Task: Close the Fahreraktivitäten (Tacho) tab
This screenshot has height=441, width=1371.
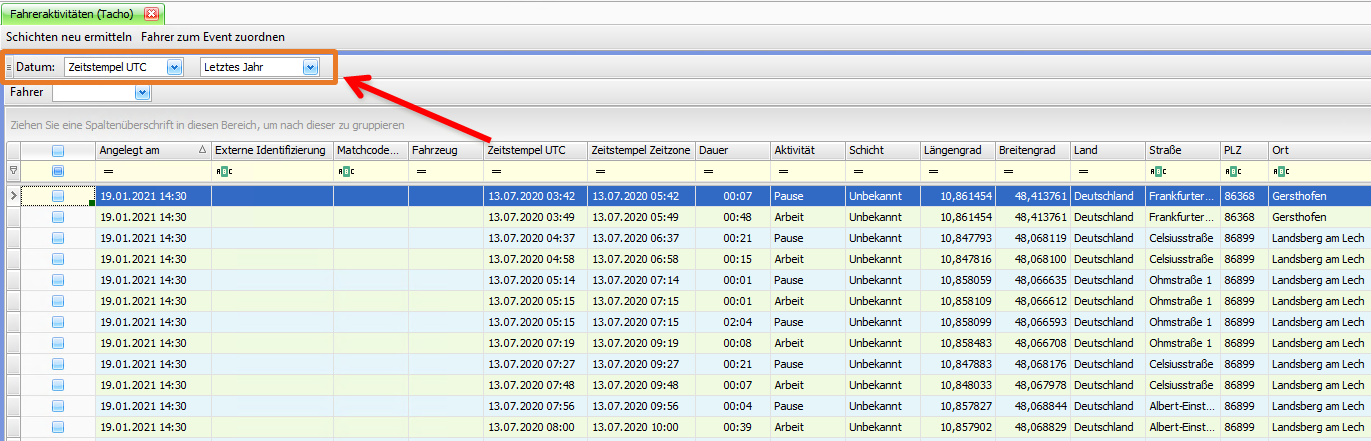Action: [151, 14]
